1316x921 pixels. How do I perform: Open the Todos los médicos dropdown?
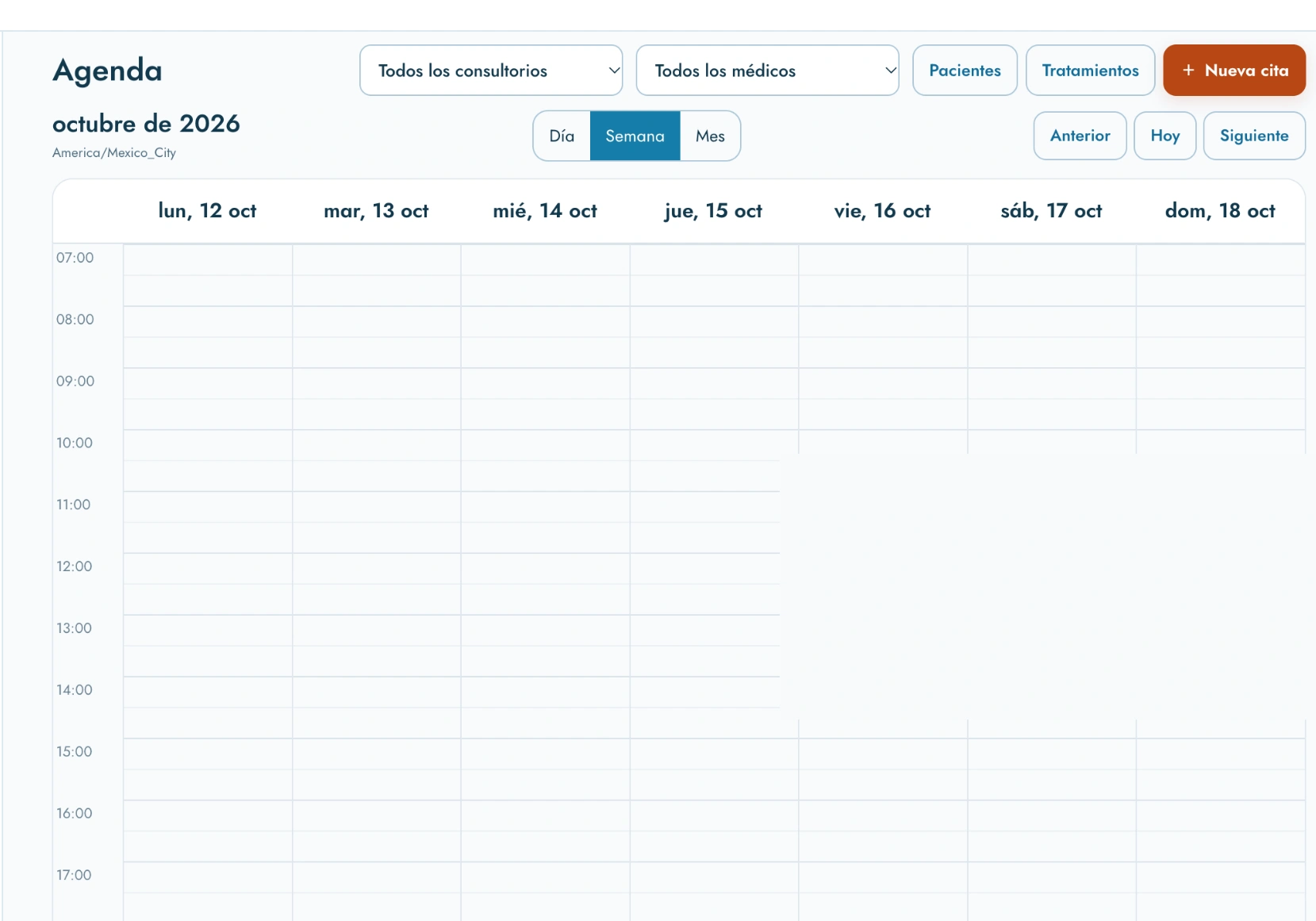click(x=768, y=71)
